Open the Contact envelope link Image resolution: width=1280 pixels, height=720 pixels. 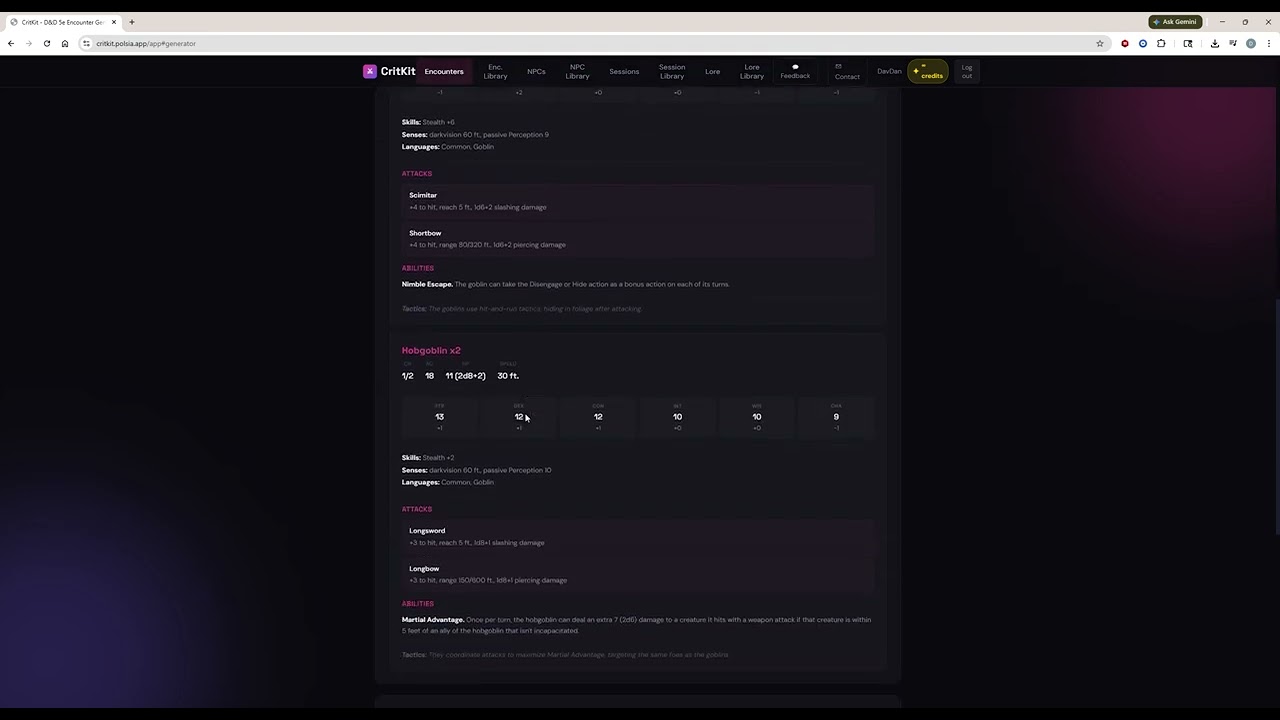847,71
